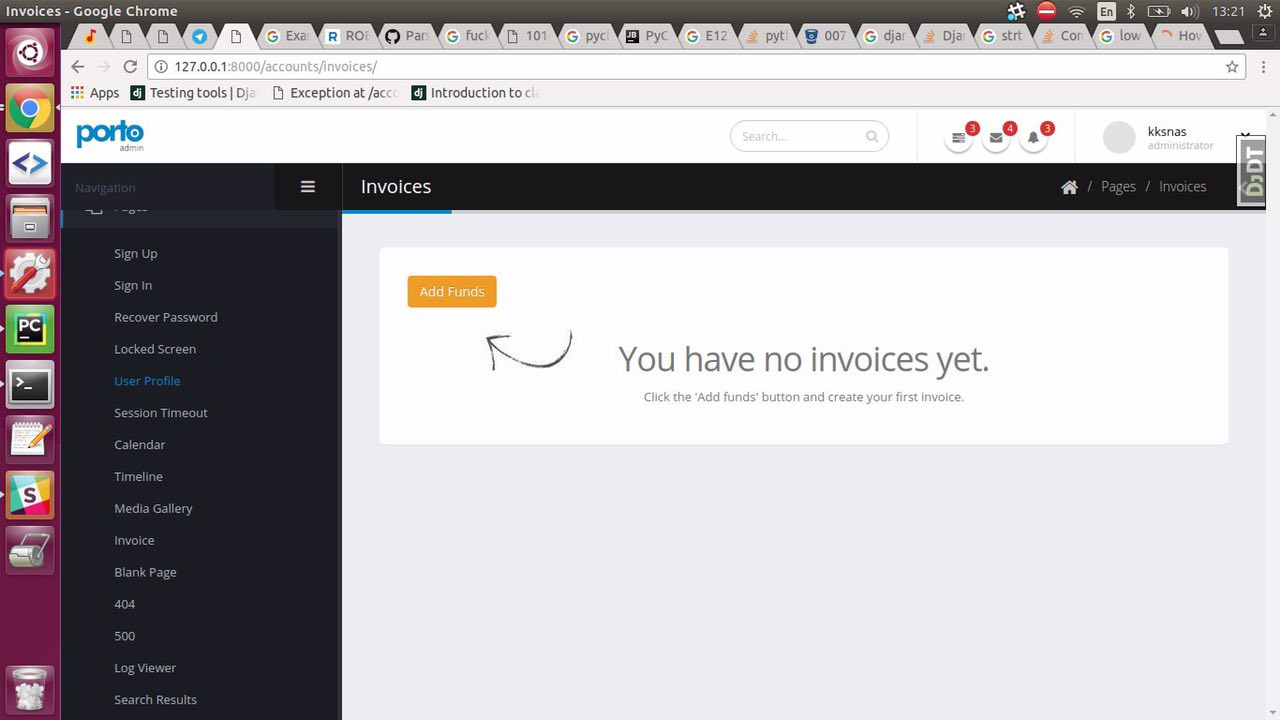Open Slack from the dock
1280x720 pixels.
[x=30, y=494]
